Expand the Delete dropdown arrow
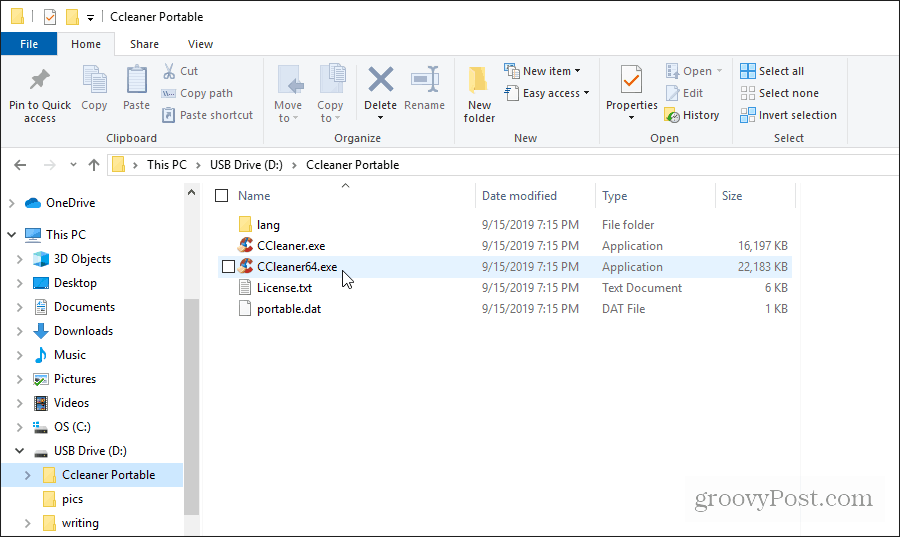The width and height of the screenshot is (900, 537). [x=381, y=118]
